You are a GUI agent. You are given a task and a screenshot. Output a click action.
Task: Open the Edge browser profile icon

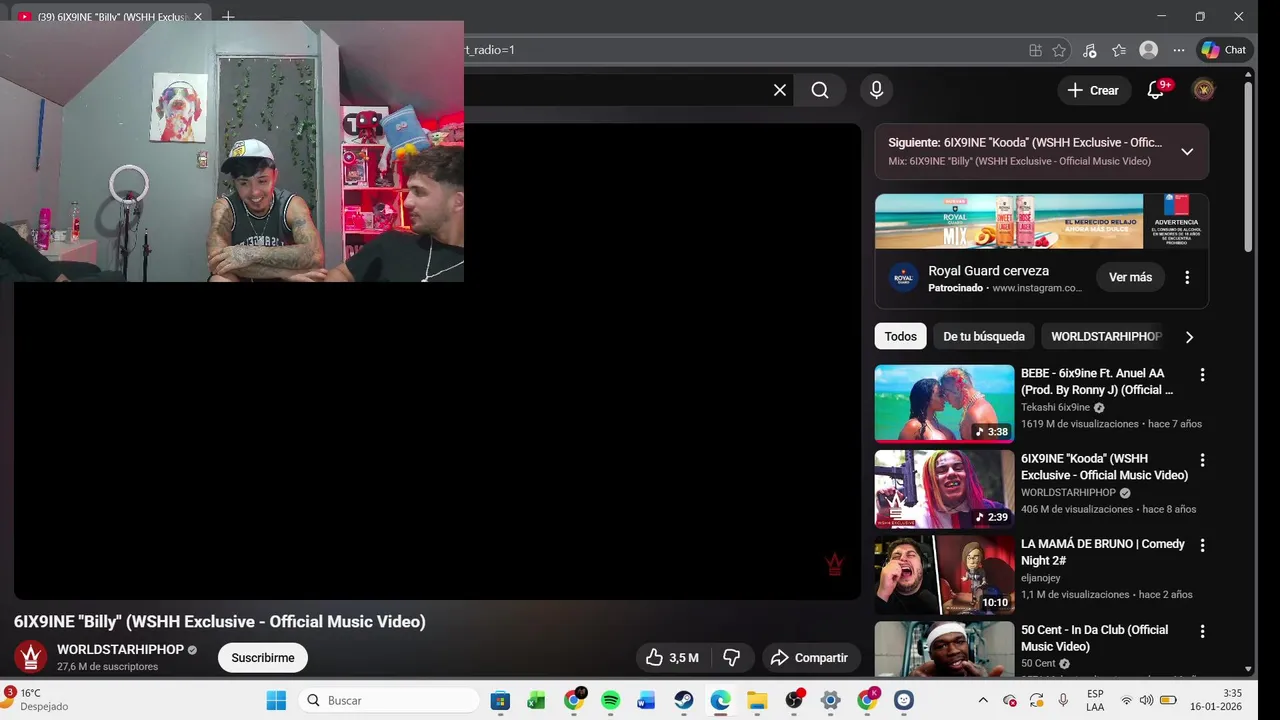point(1149,50)
